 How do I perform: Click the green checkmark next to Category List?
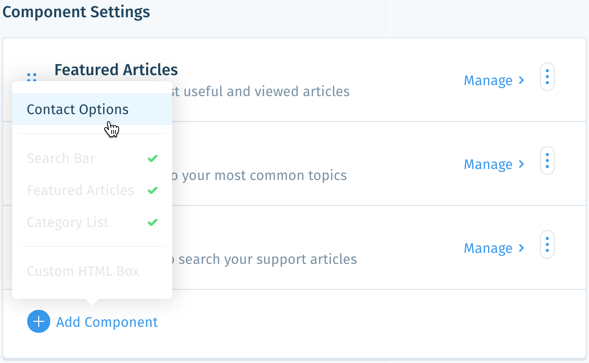click(x=153, y=222)
